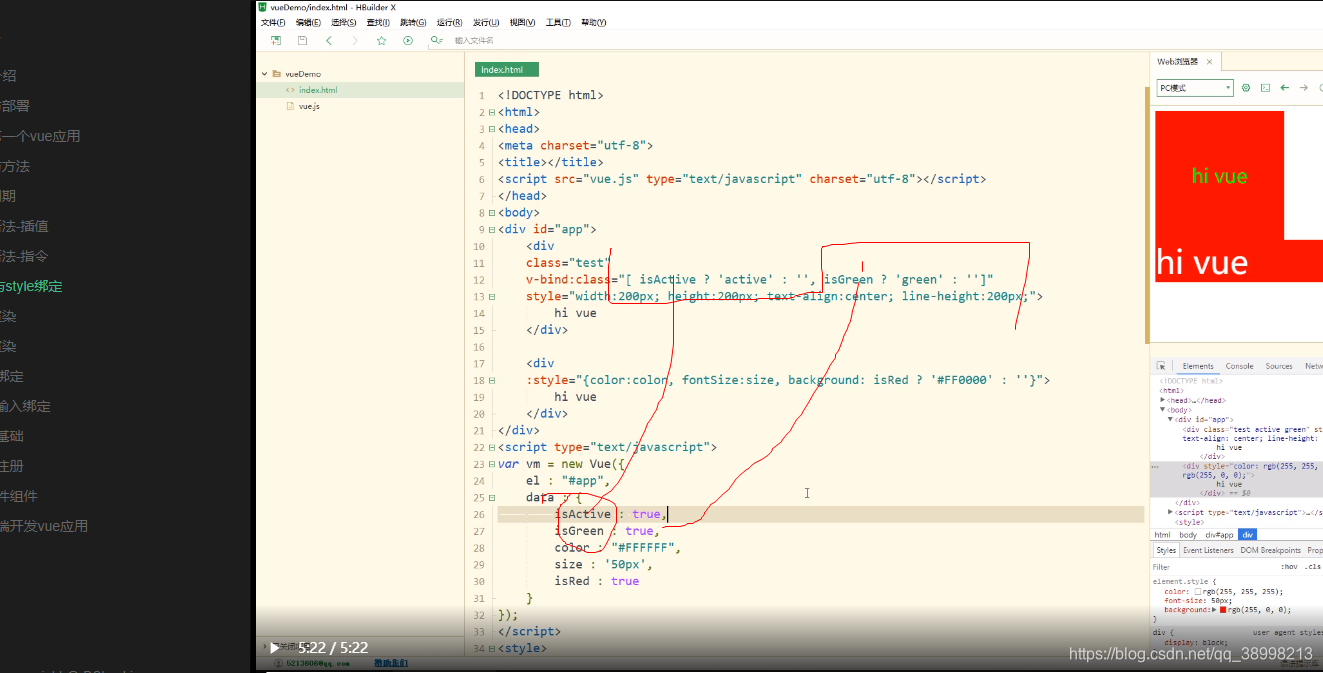The height and width of the screenshot is (673, 1323).
Task: Click the body breadcrumb in devtools
Action: coord(1188,535)
